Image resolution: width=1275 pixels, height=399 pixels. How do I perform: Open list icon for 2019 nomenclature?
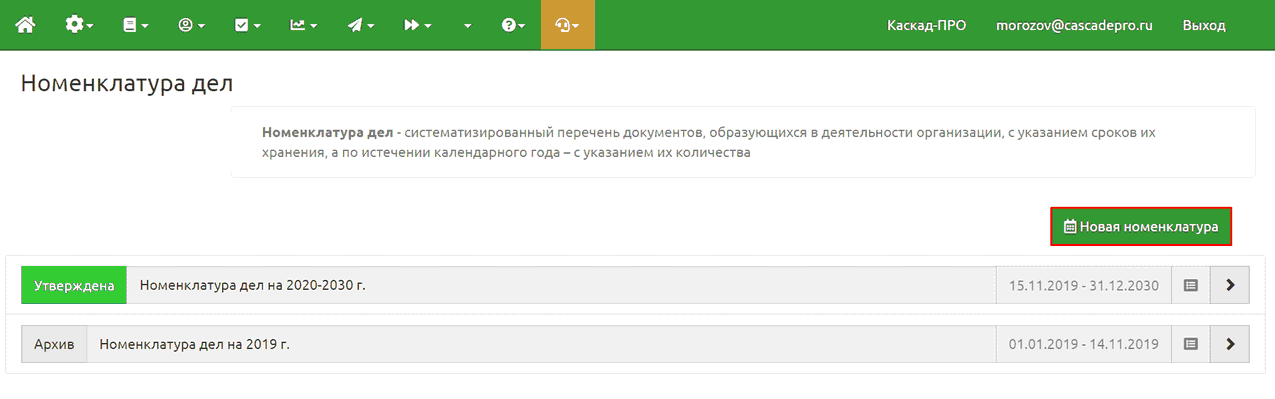click(1190, 344)
